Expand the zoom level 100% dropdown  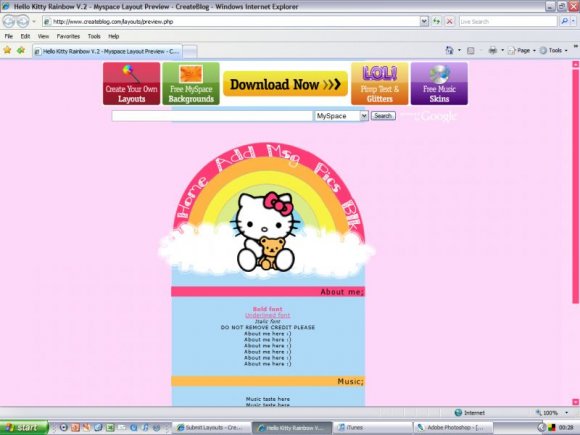click(x=567, y=412)
